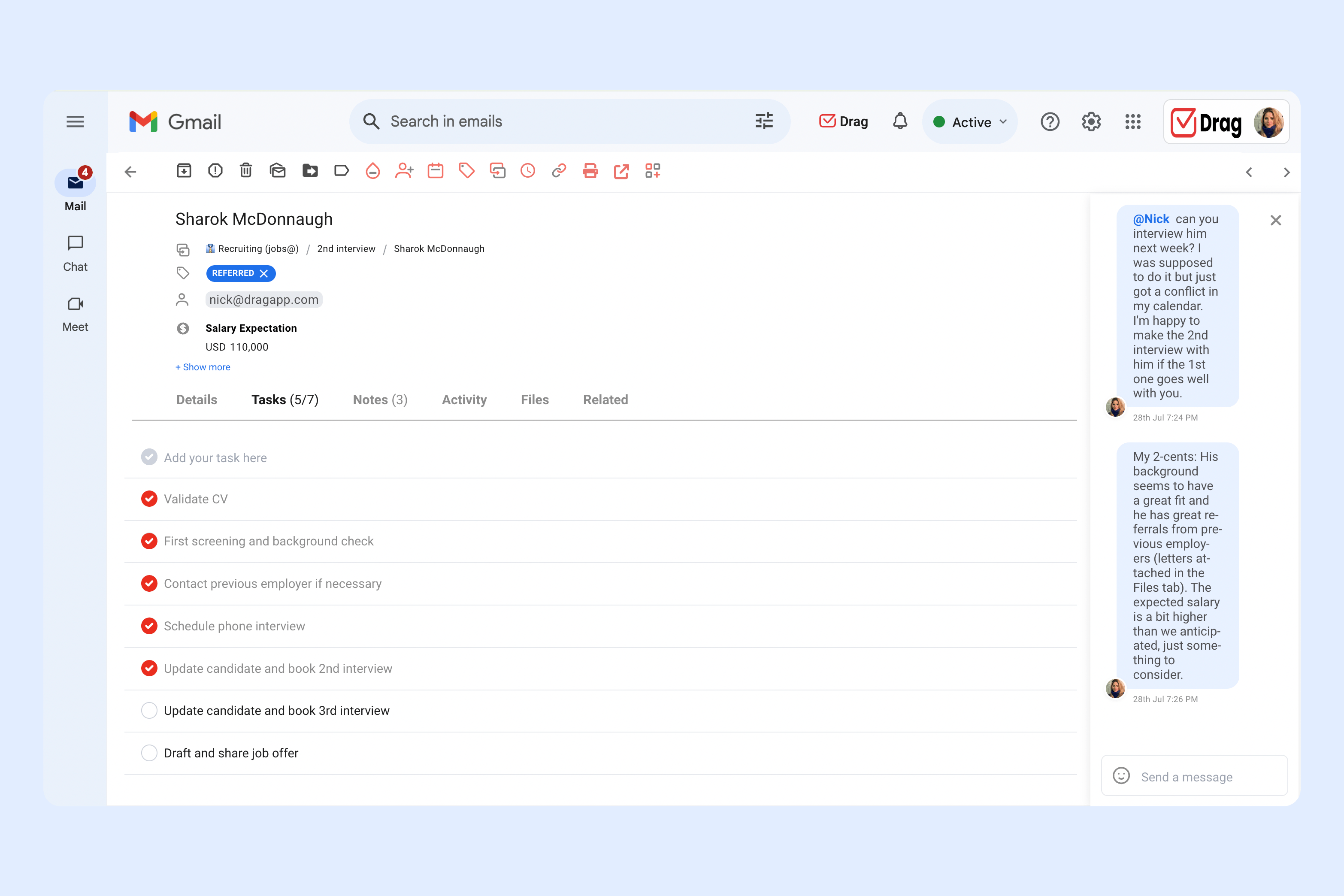Click the Send a message field

pyautogui.click(x=1194, y=775)
